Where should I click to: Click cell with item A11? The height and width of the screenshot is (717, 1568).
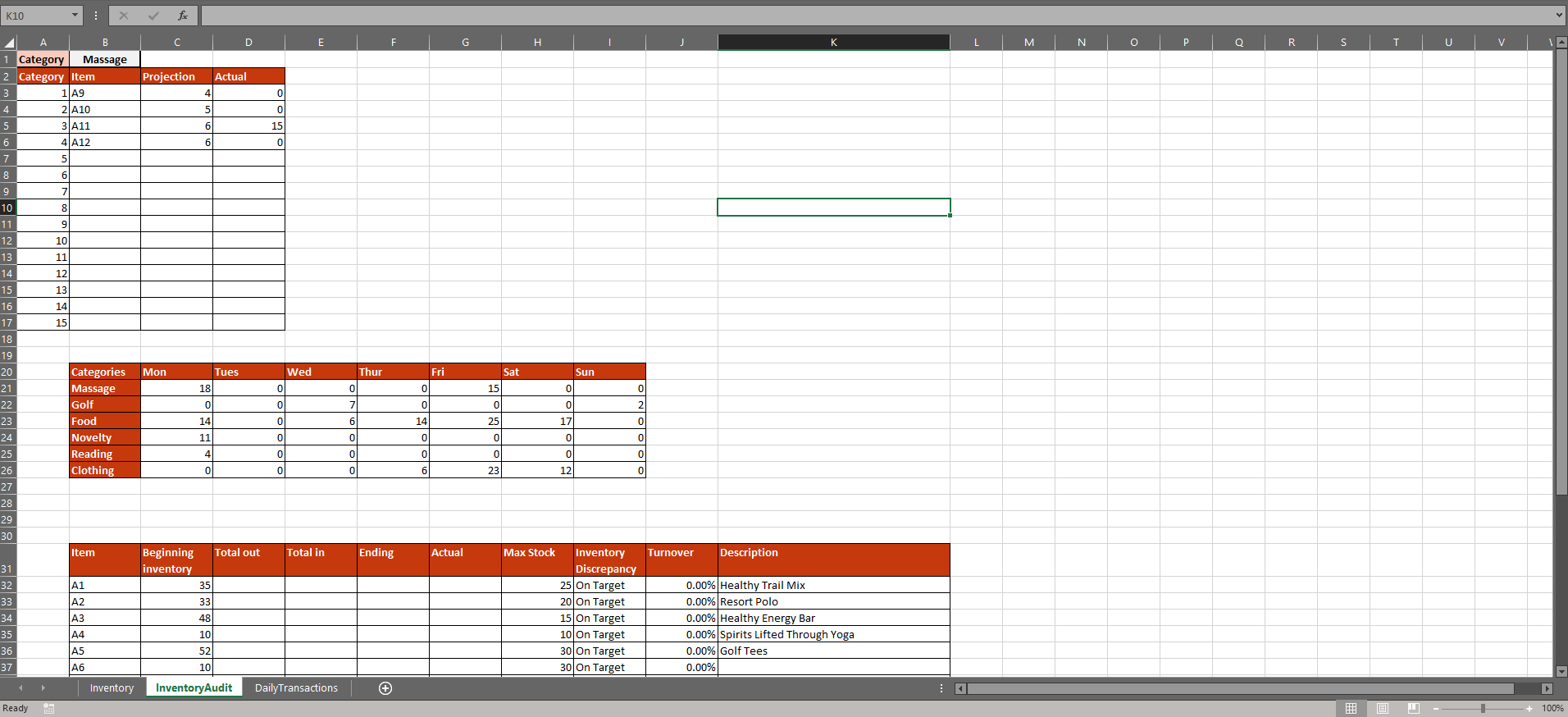coord(105,126)
